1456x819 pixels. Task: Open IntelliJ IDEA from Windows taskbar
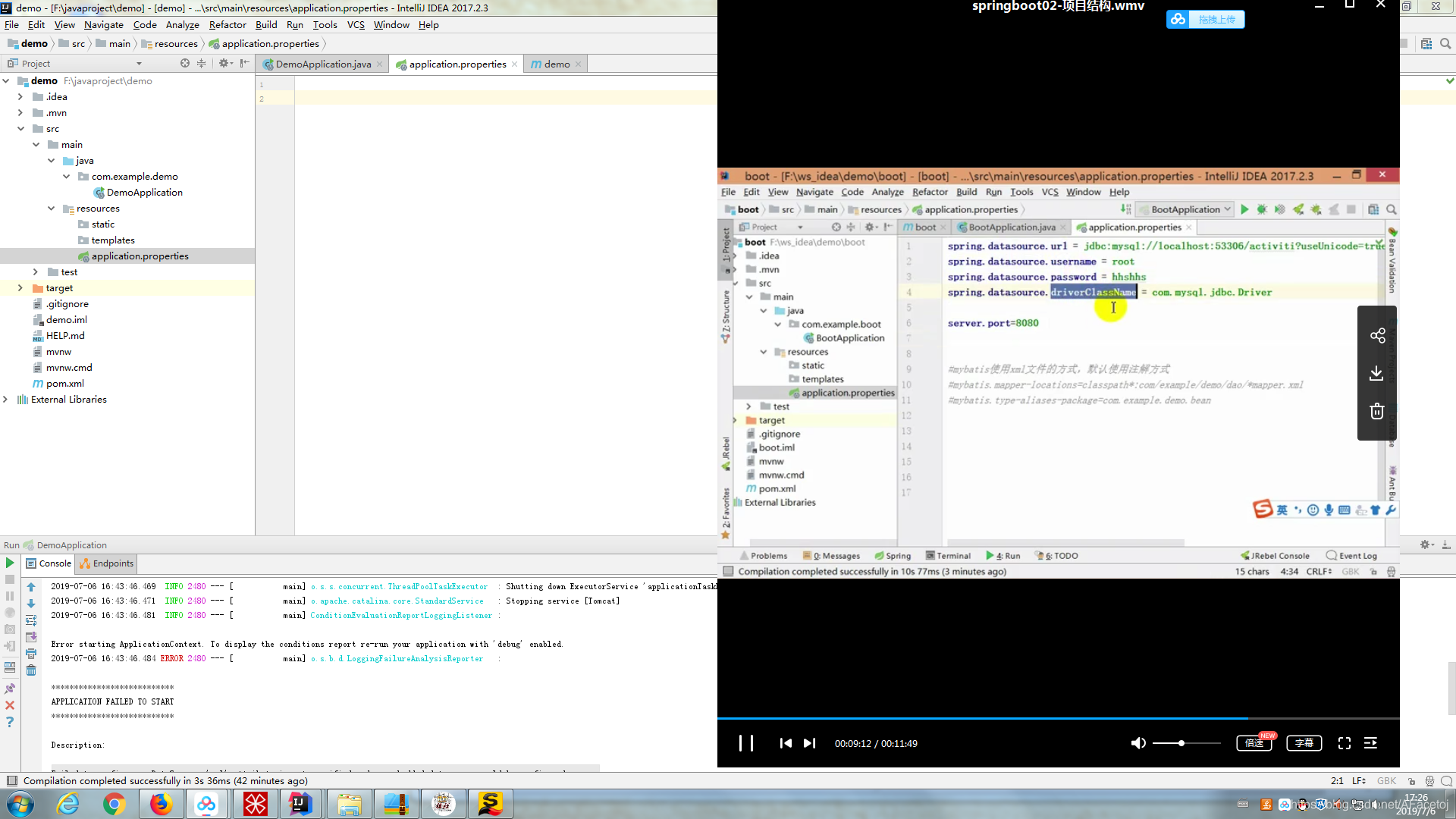[300, 804]
